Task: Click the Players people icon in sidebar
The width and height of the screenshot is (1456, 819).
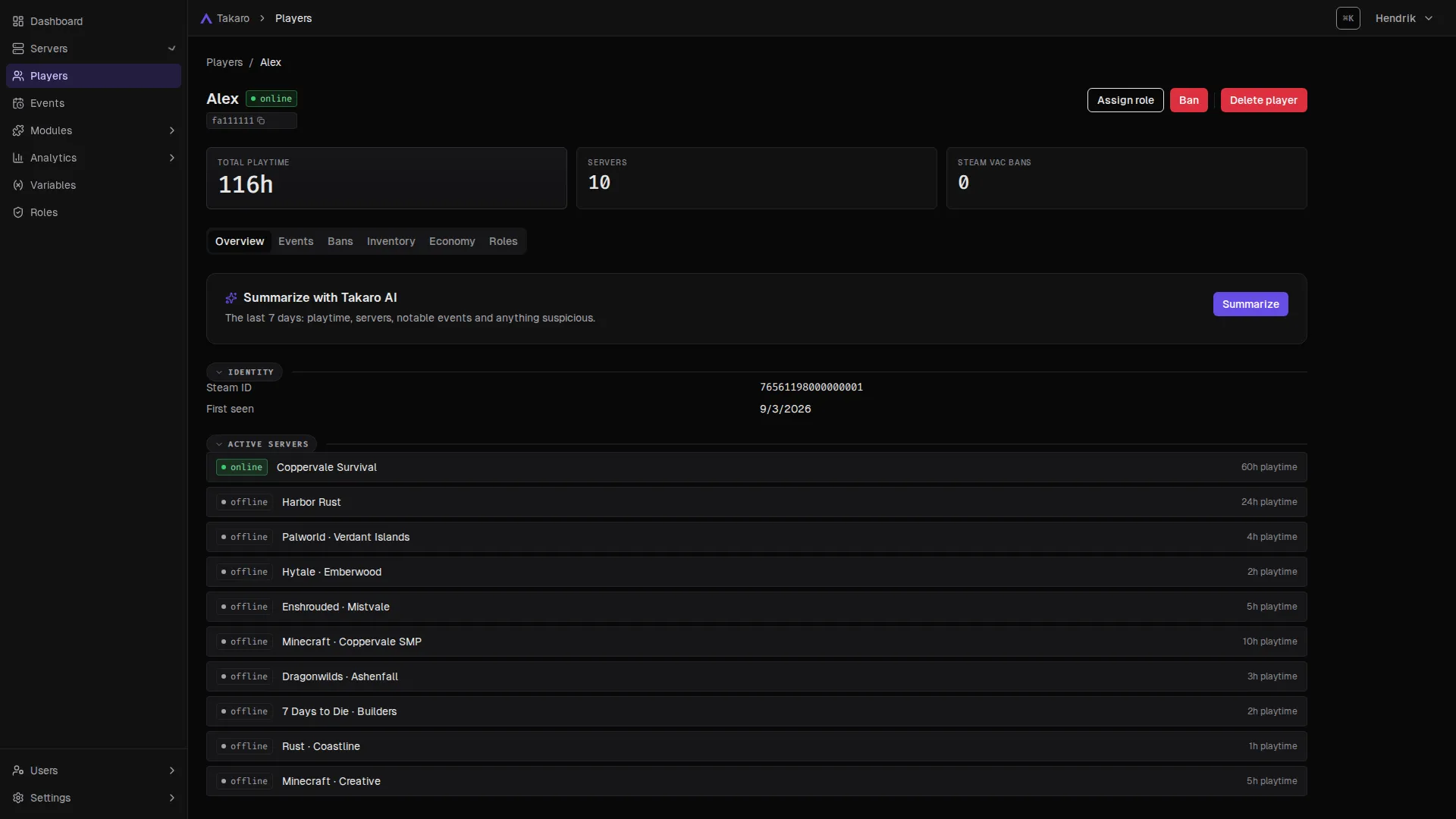Action: point(18,76)
